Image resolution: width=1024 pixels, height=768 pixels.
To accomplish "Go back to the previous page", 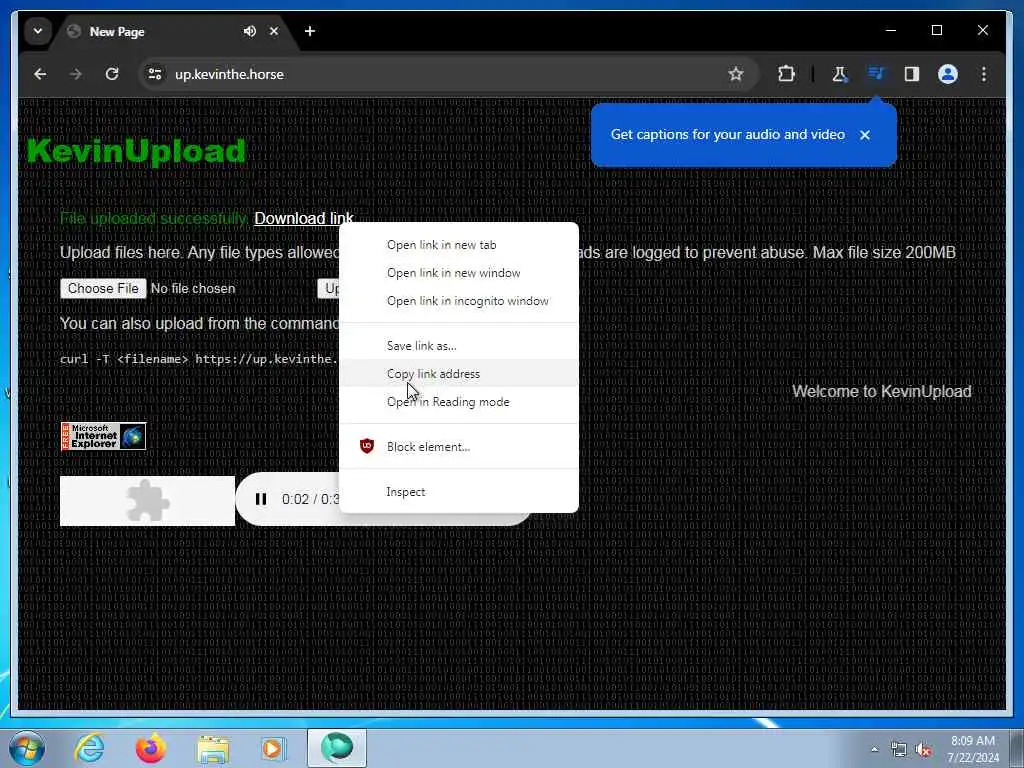I will (x=40, y=74).
